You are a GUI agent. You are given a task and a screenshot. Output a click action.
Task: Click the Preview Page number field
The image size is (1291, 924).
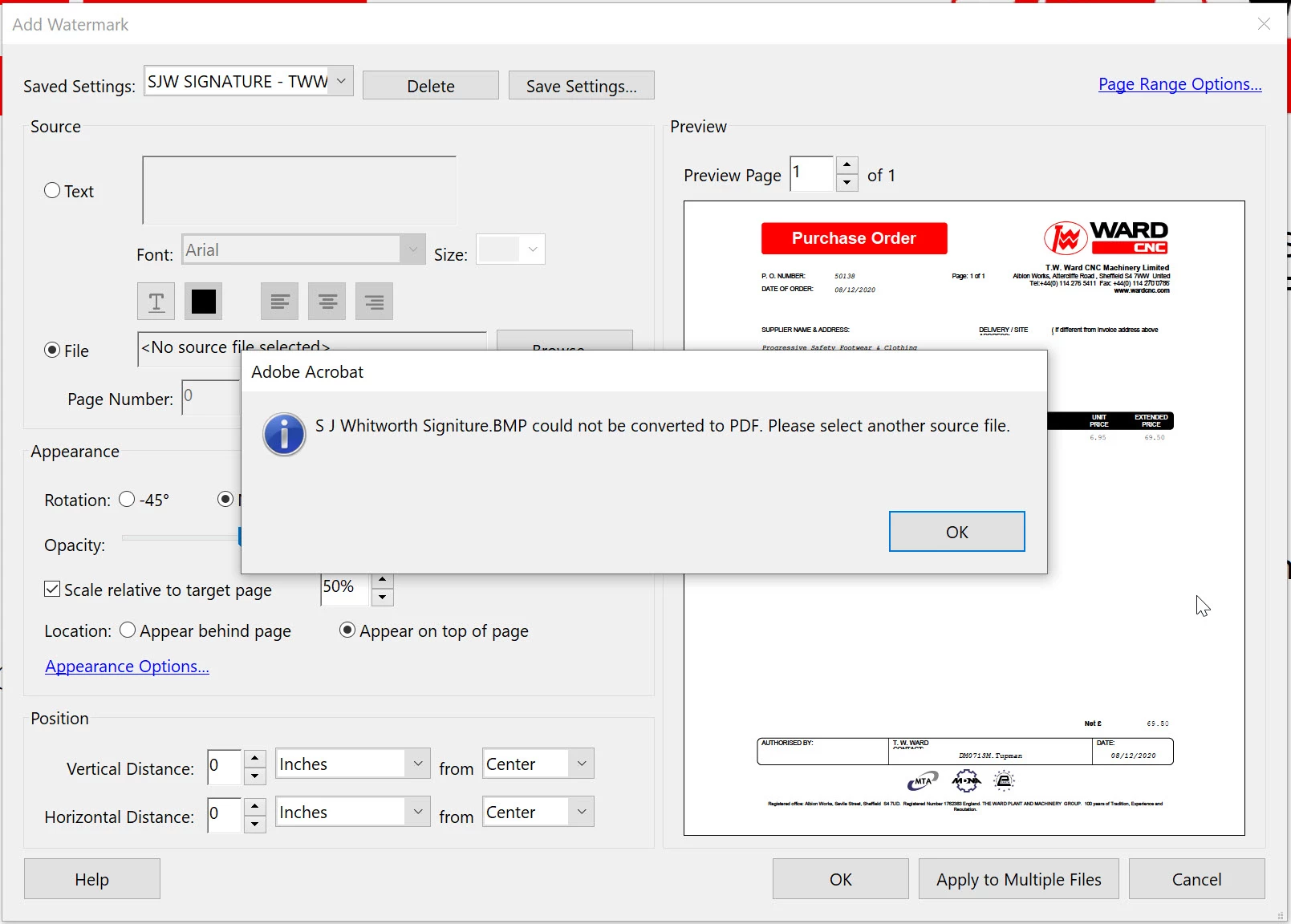point(812,174)
